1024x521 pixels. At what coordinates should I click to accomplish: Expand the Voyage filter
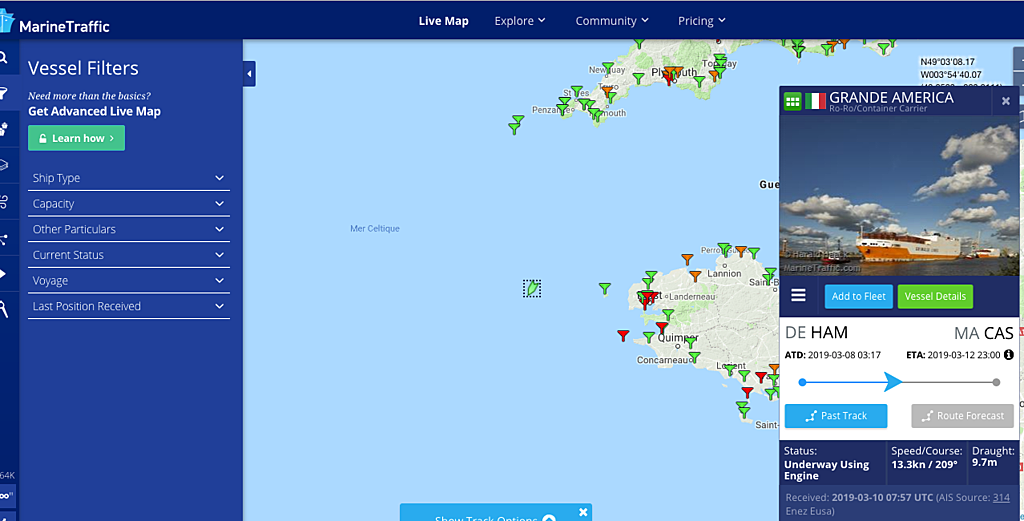pos(129,281)
